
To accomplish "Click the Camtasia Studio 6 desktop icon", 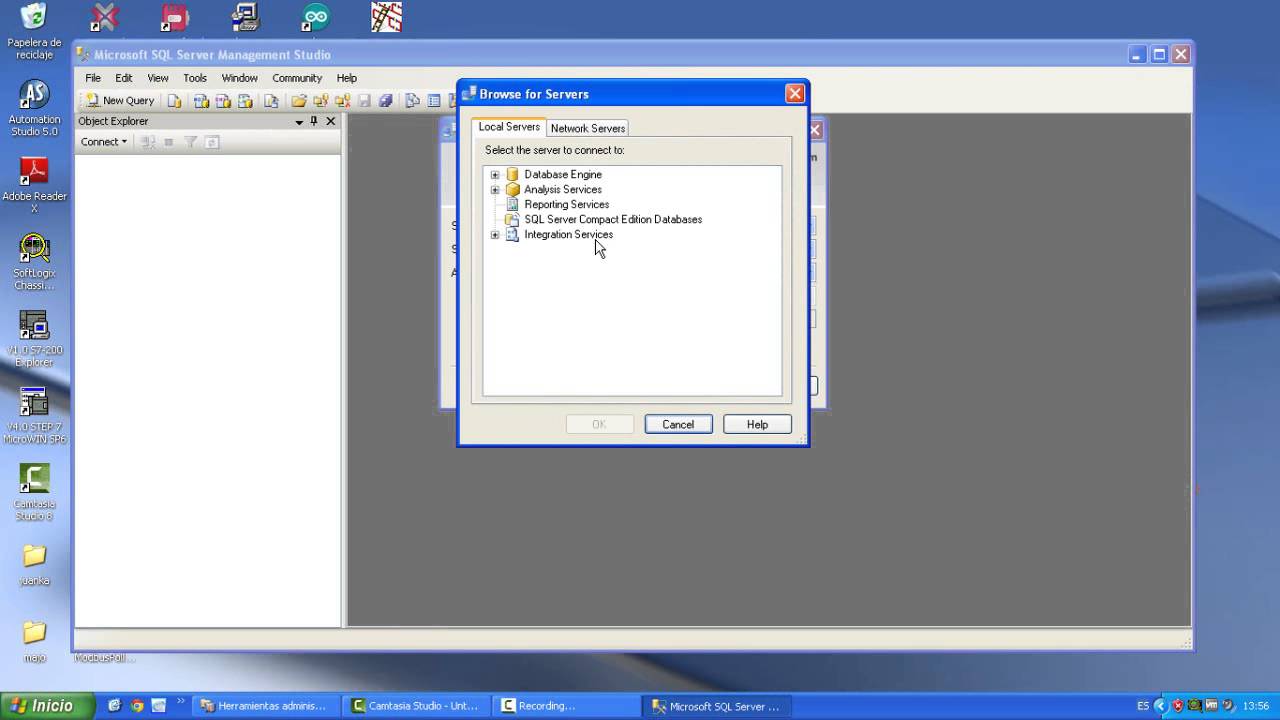I will tap(34, 493).
